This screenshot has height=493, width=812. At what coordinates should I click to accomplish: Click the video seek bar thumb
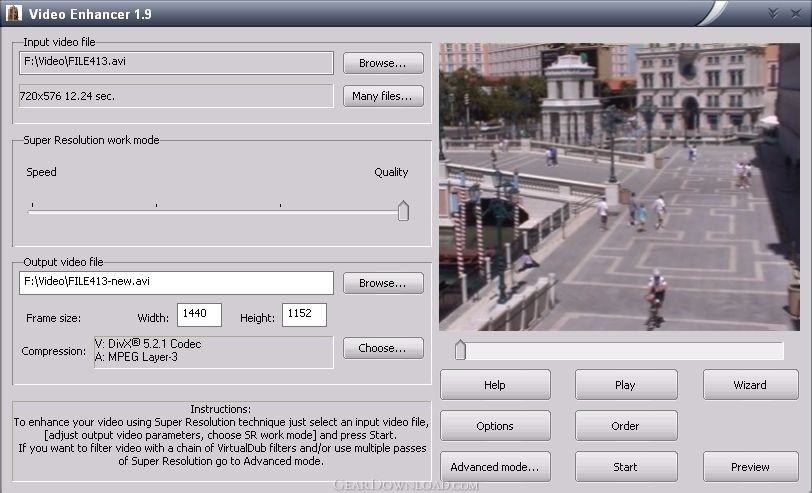click(460, 350)
